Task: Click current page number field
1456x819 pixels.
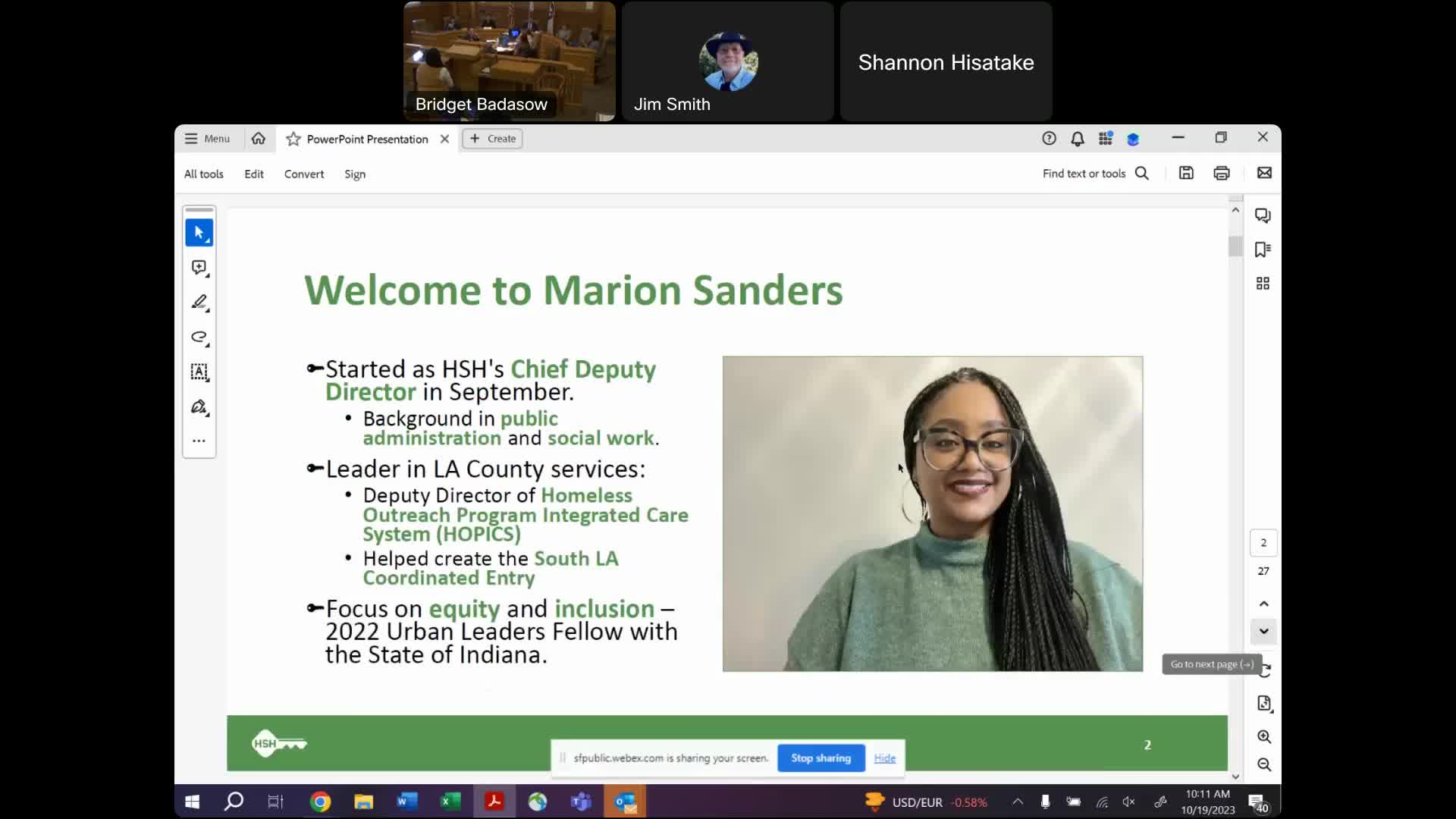Action: 1263,542
